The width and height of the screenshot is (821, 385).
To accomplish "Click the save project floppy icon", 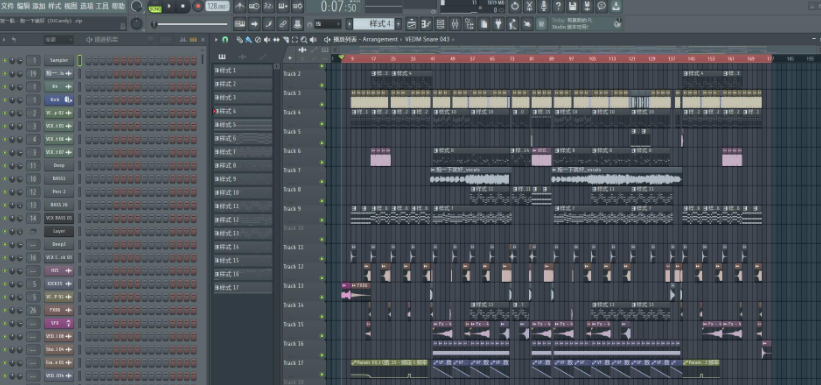I will click(573, 6).
